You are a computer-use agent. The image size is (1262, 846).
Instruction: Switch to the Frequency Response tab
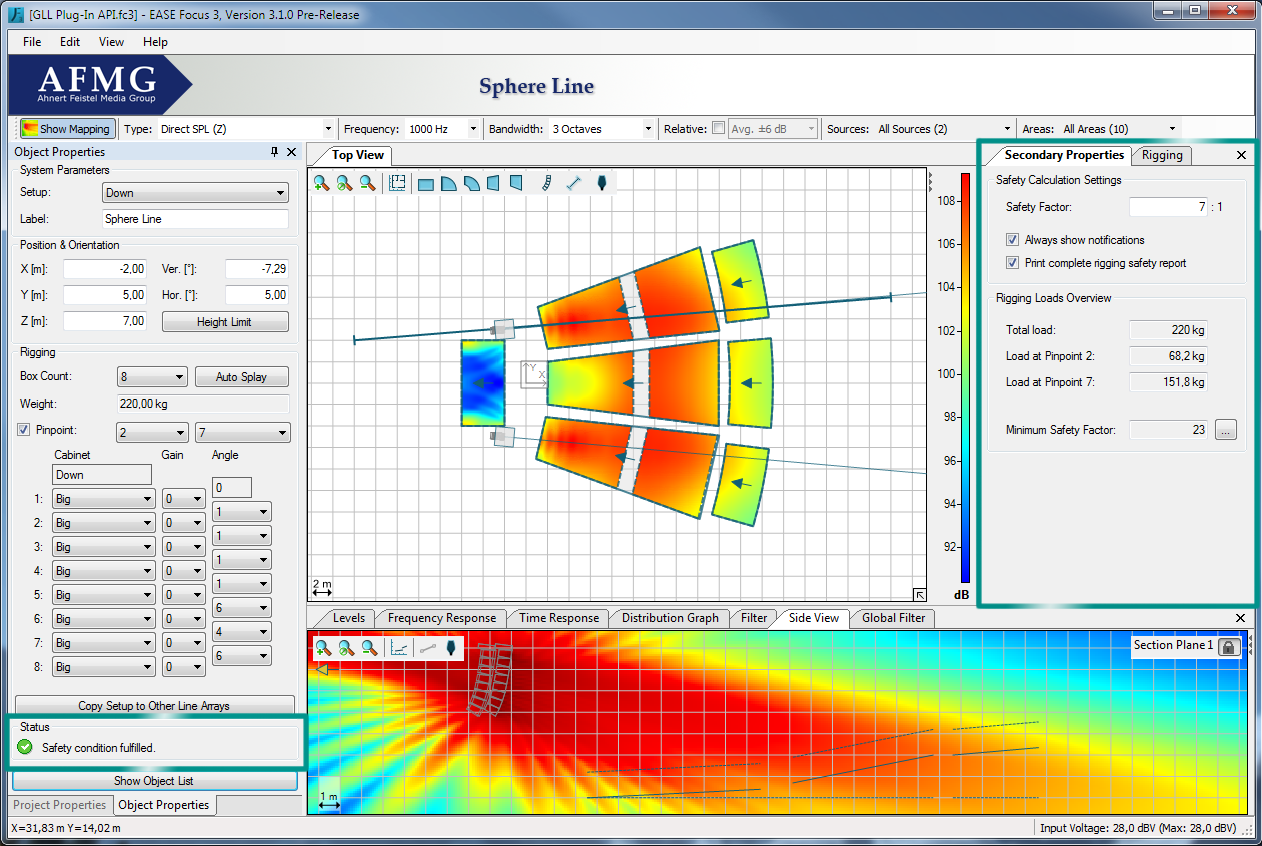[x=441, y=618]
